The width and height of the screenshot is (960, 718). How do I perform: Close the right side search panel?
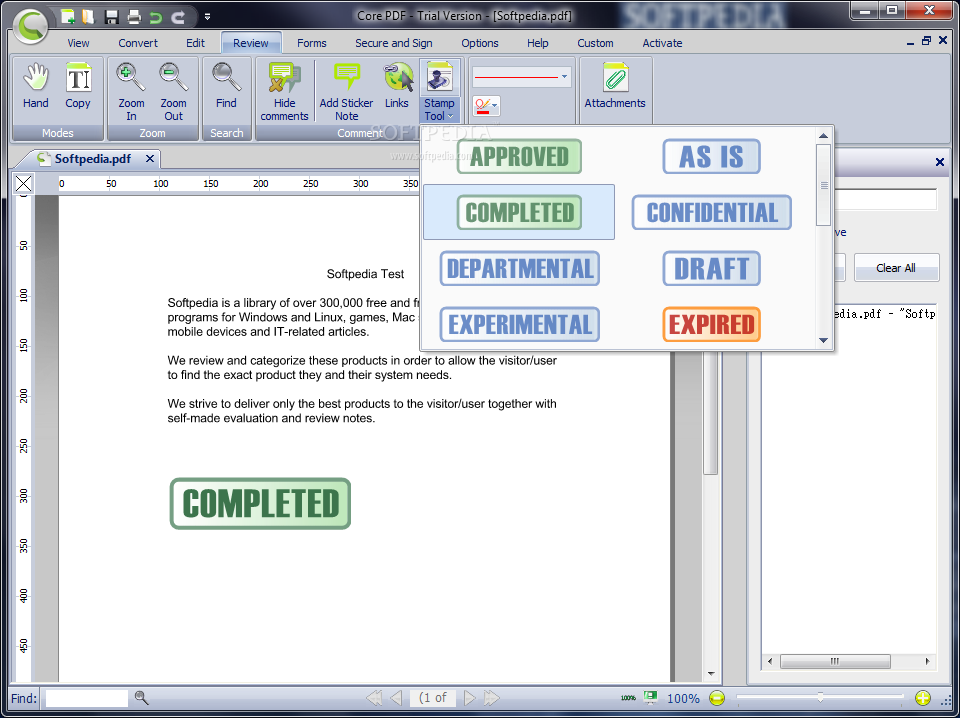940,162
